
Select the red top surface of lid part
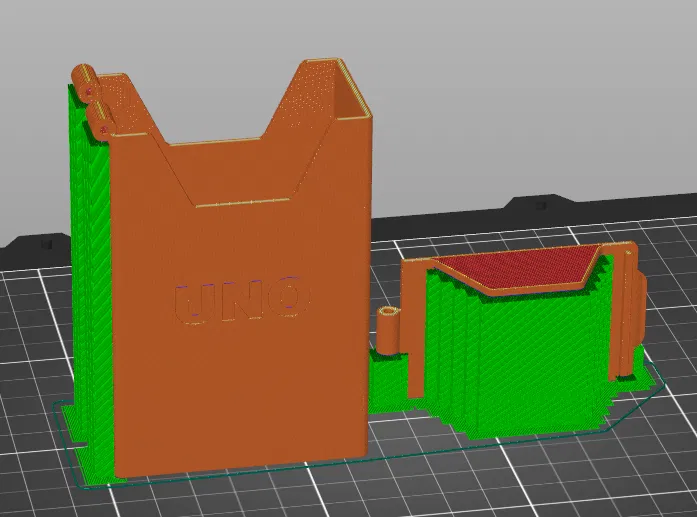coord(517,267)
